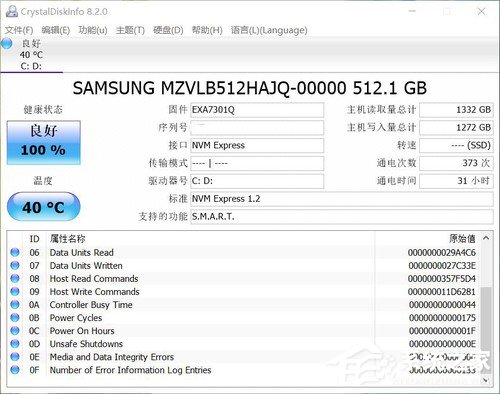Select the Unsafe Shutdowns row text
Image resolution: width=500 pixels, height=394 pixels.
(86, 344)
